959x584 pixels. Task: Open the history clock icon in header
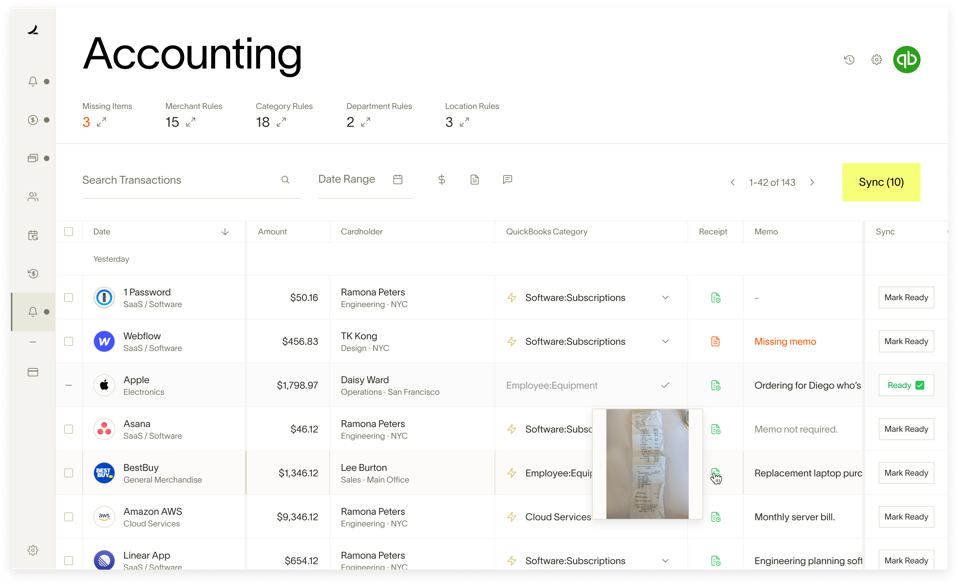point(849,60)
